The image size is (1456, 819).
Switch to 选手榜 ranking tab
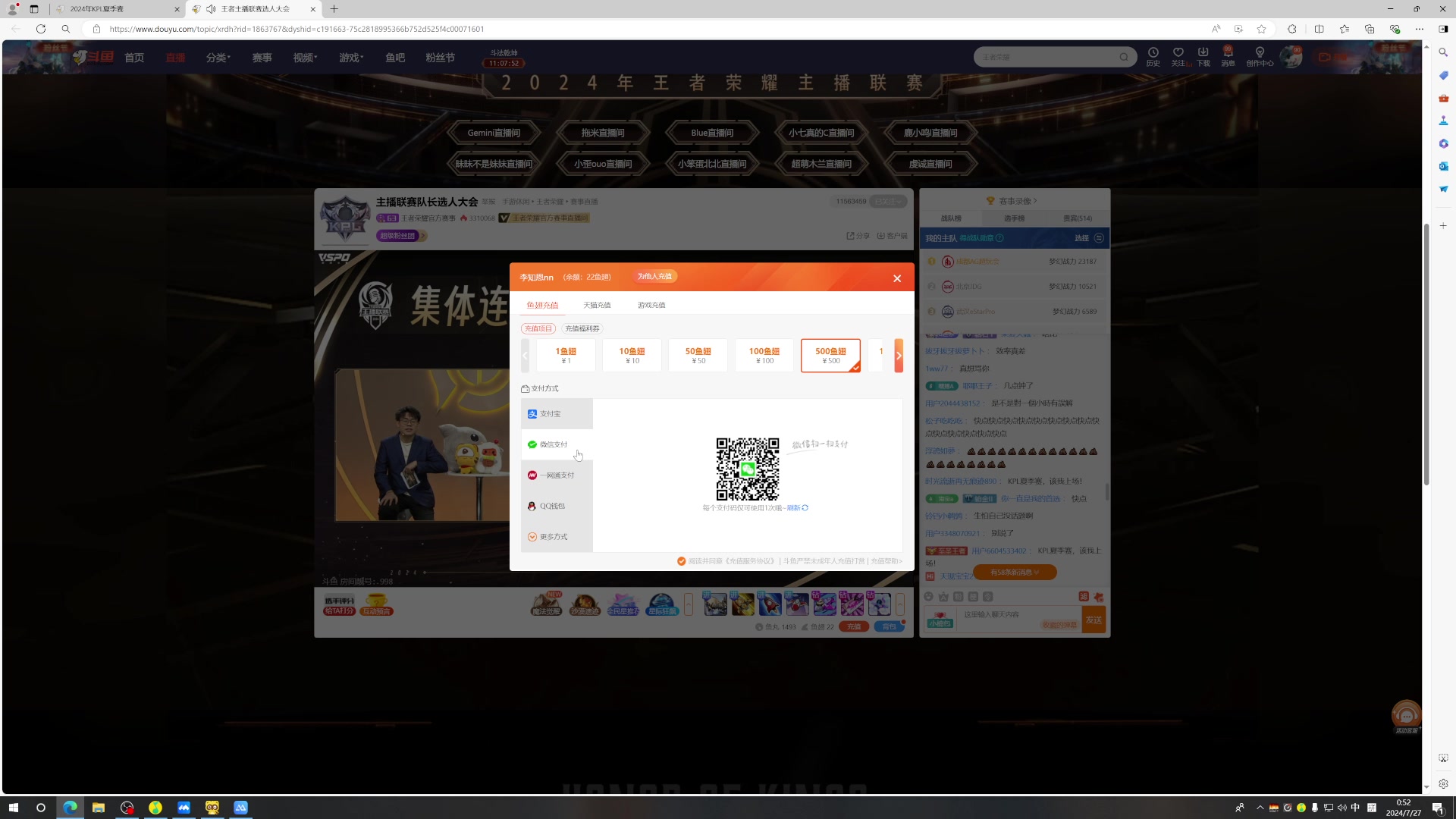[x=1015, y=218]
